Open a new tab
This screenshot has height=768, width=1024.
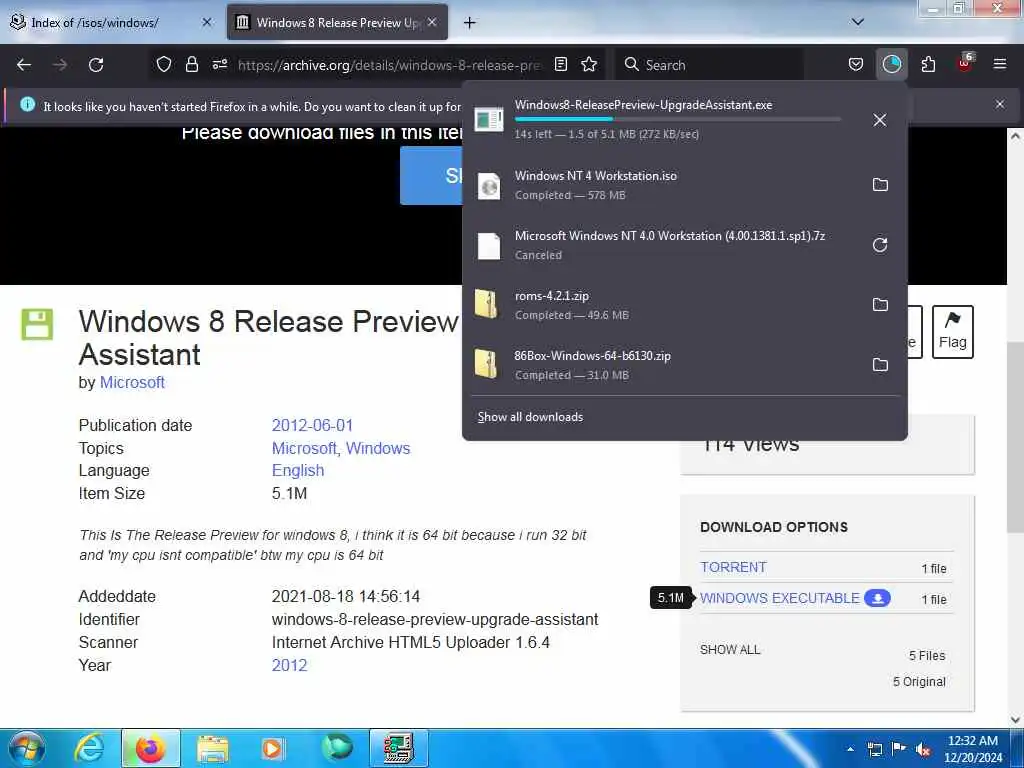(469, 23)
